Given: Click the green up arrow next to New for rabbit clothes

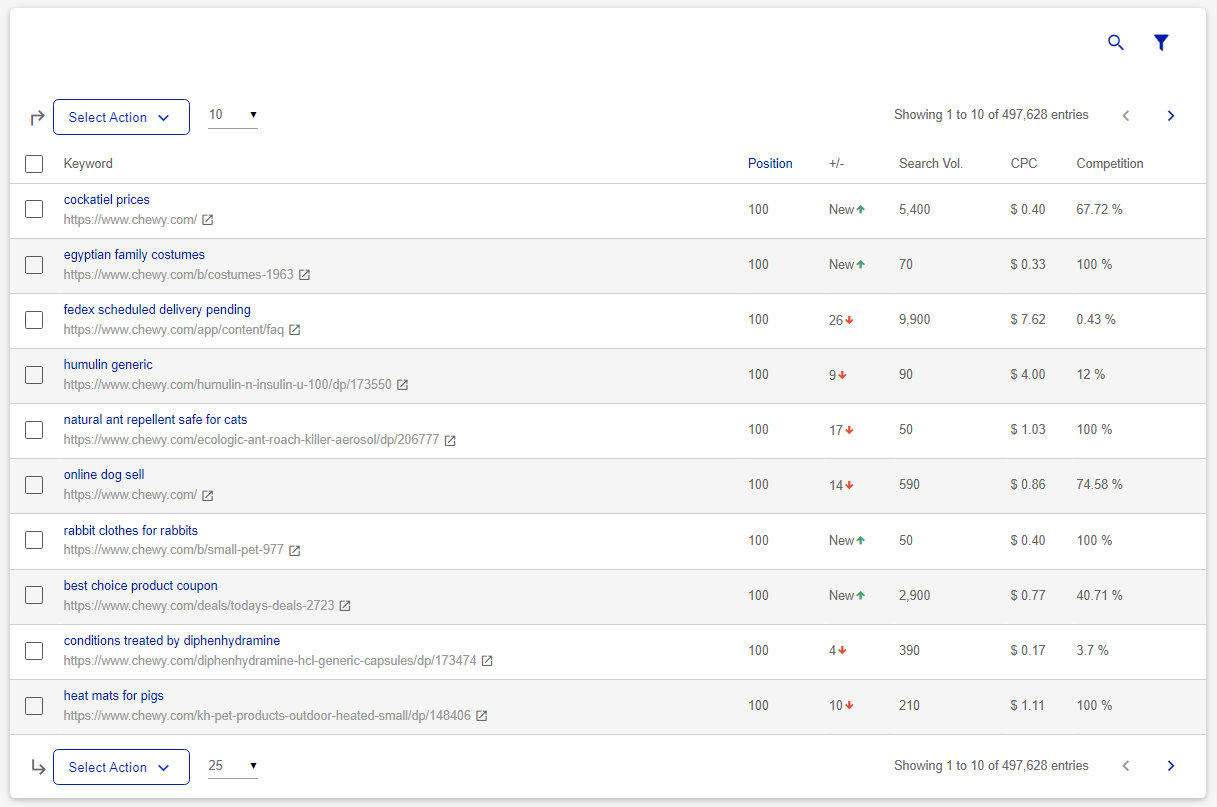Looking at the screenshot, I should [x=860, y=539].
